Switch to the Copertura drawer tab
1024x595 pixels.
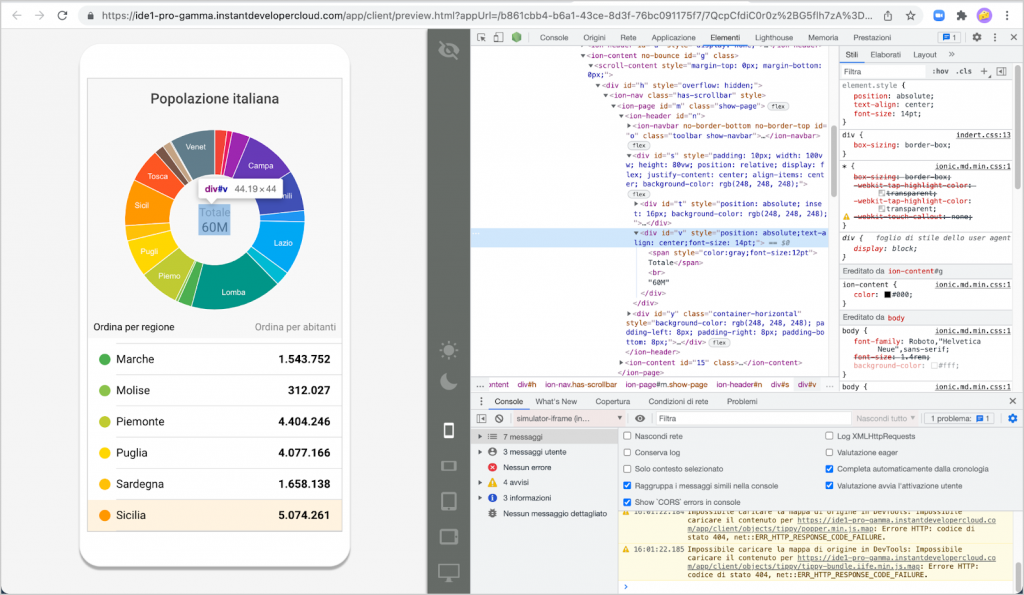point(613,401)
